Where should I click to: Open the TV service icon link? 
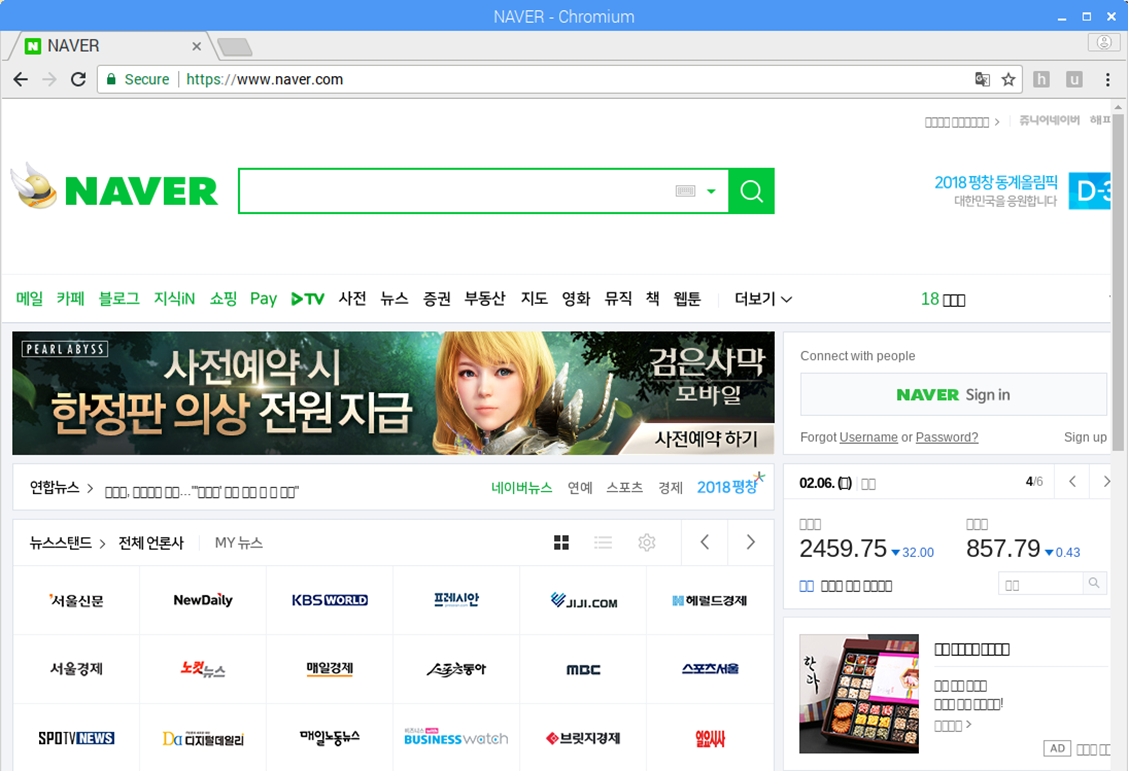tap(308, 298)
